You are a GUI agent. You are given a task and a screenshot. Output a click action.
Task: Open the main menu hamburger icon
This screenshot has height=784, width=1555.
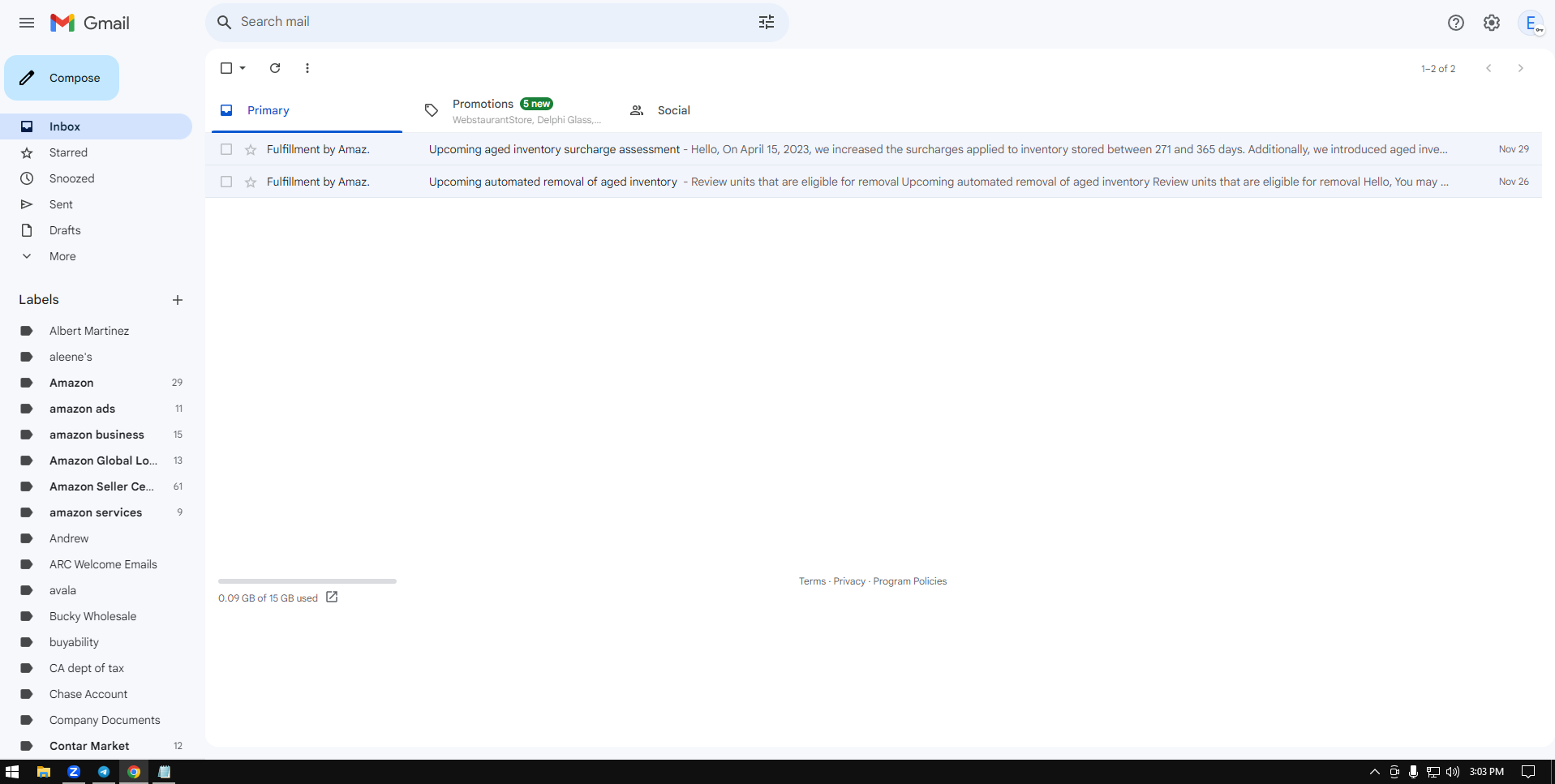click(27, 23)
